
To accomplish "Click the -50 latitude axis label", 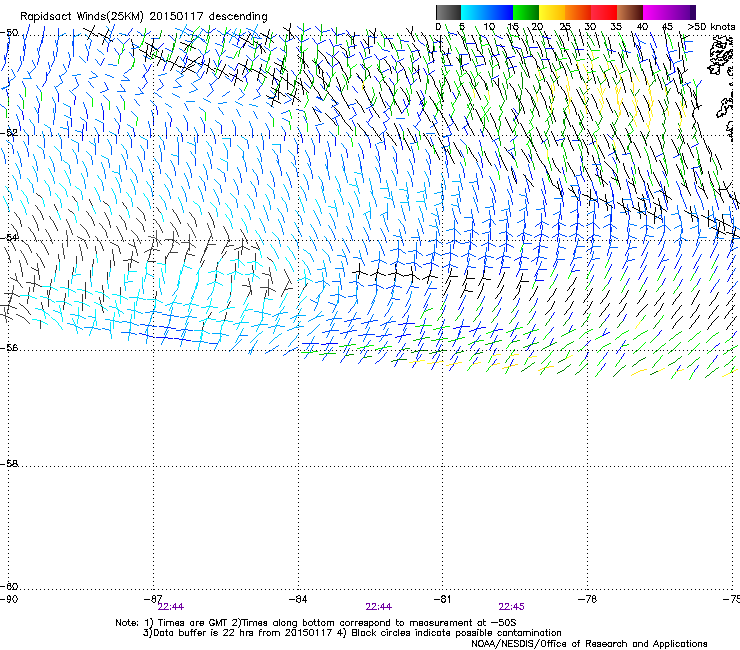I will pos(9,33).
